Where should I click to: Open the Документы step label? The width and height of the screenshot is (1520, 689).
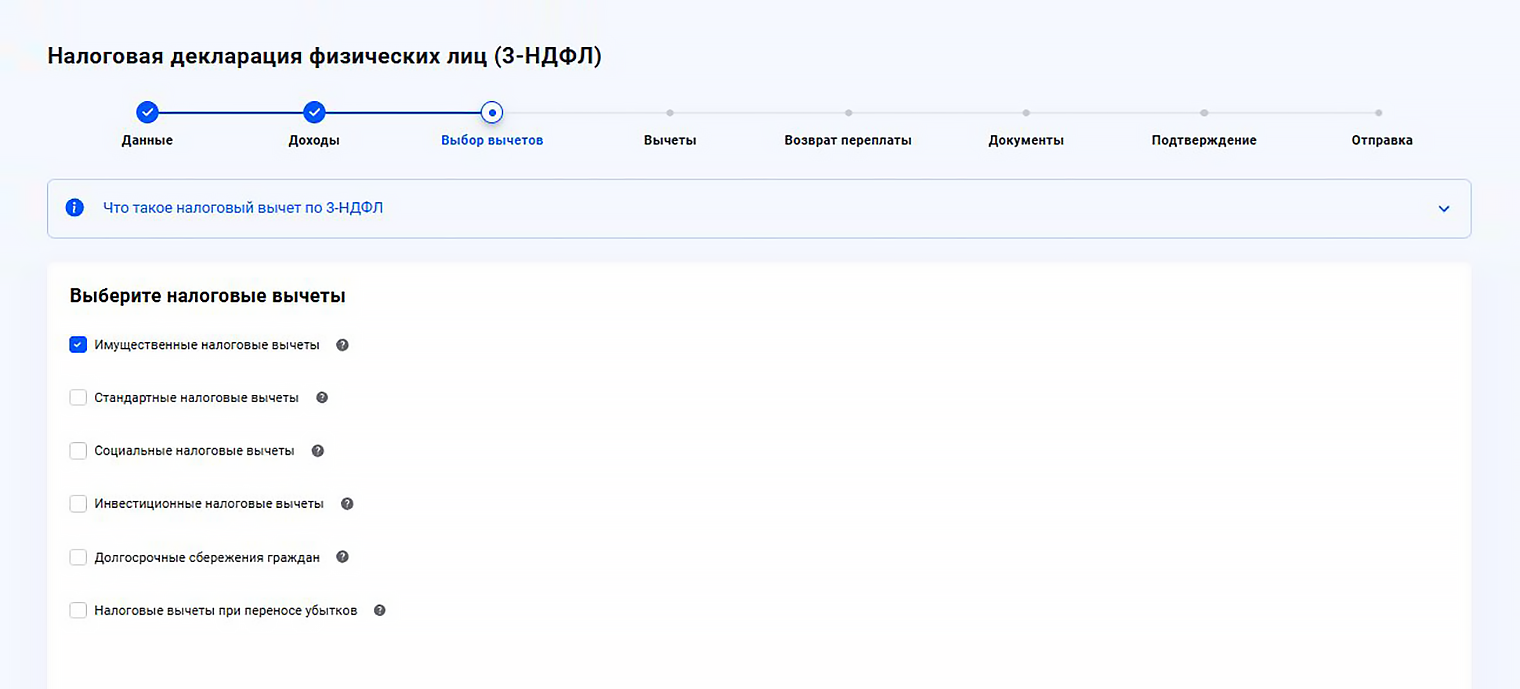(x=1026, y=140)
